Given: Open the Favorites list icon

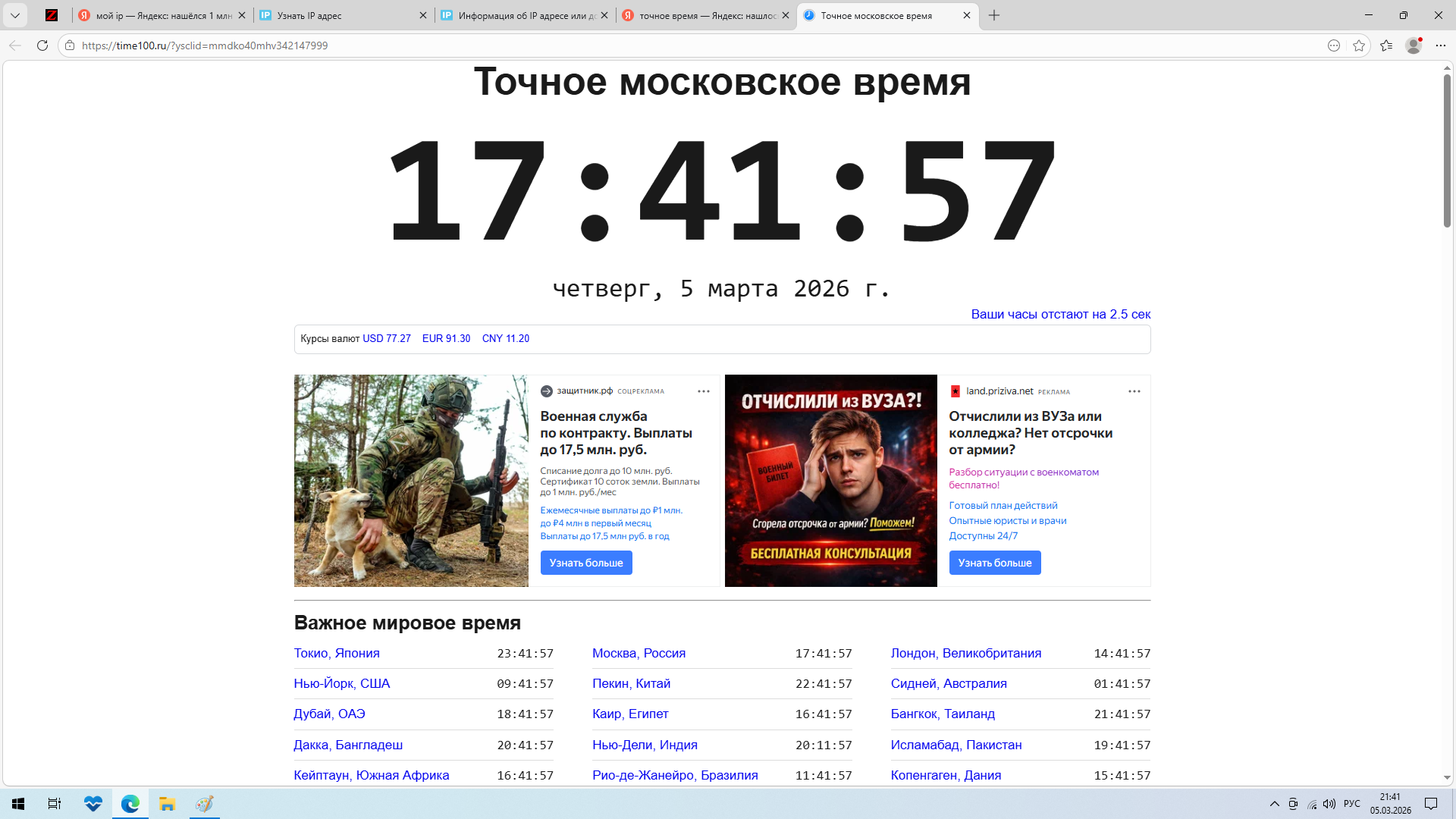Looking at the screenshot, I should (x=1386, y=45).
